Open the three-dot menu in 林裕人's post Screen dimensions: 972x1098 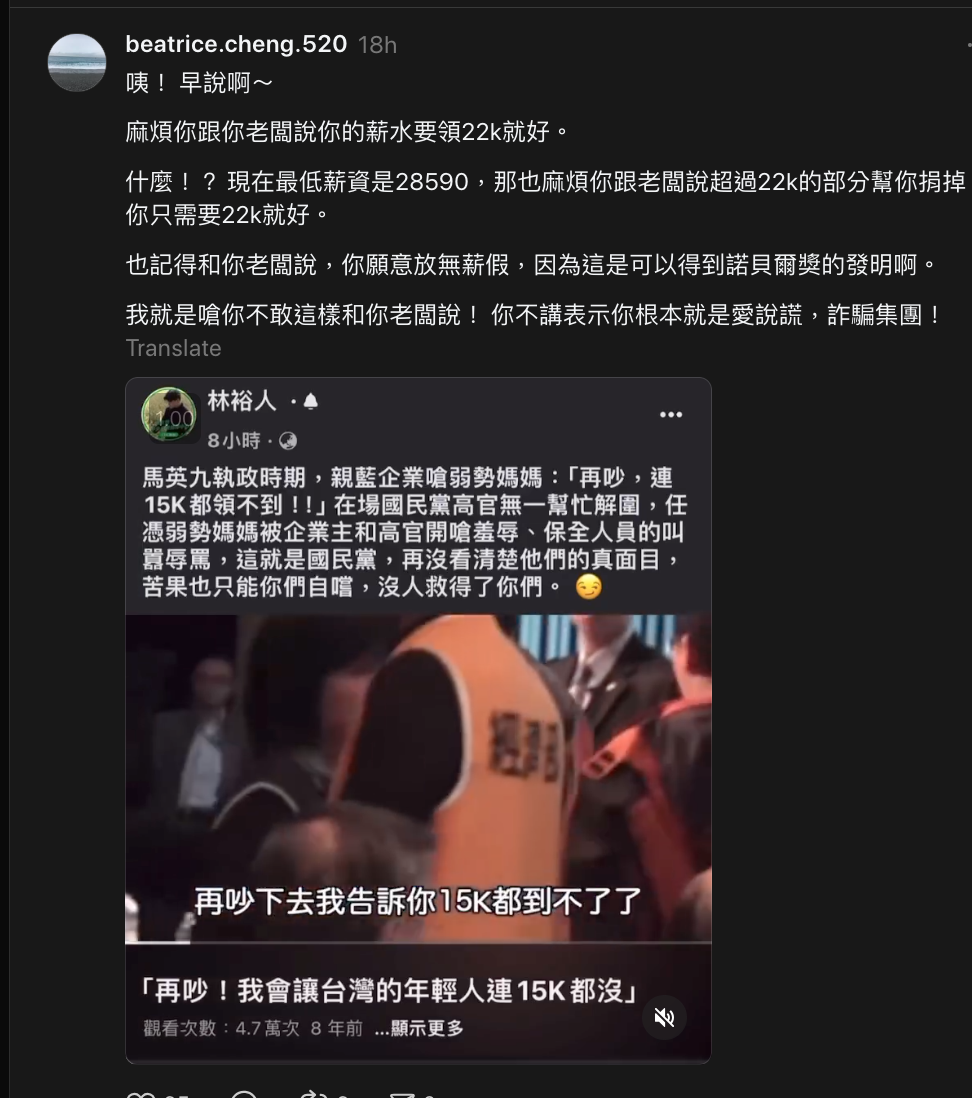671,415
